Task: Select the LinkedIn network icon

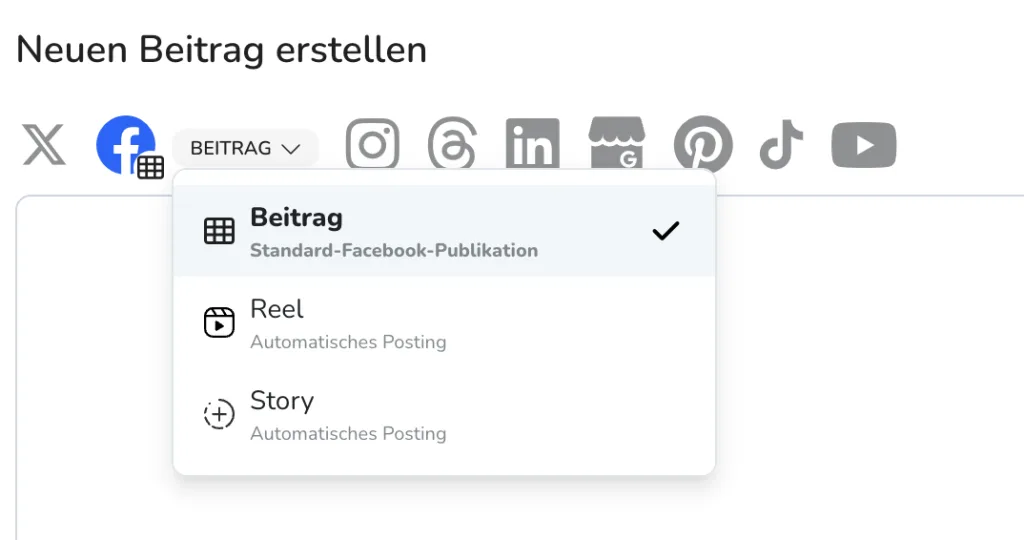Action: tap(532, 144)
